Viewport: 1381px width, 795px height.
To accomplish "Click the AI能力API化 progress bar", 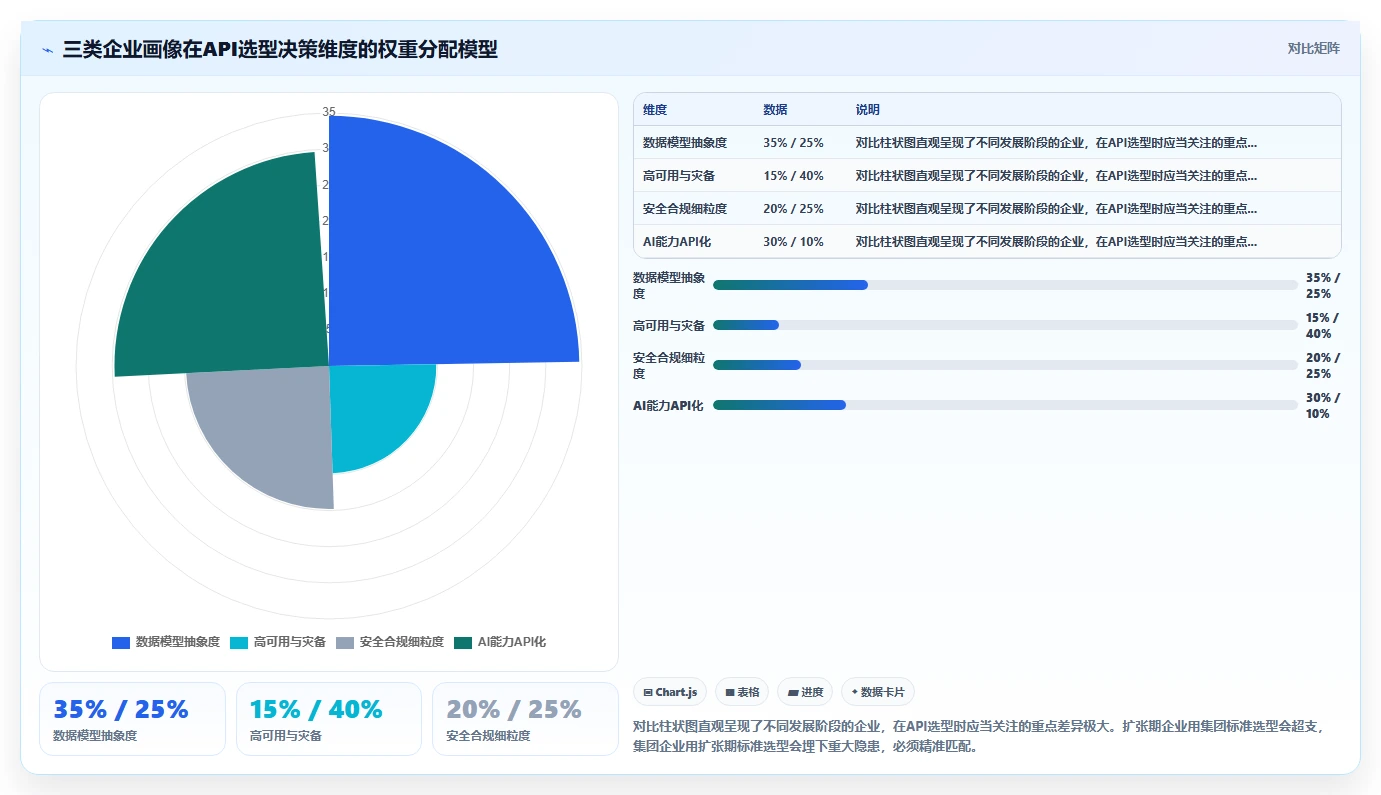I will coord(1005,405).
